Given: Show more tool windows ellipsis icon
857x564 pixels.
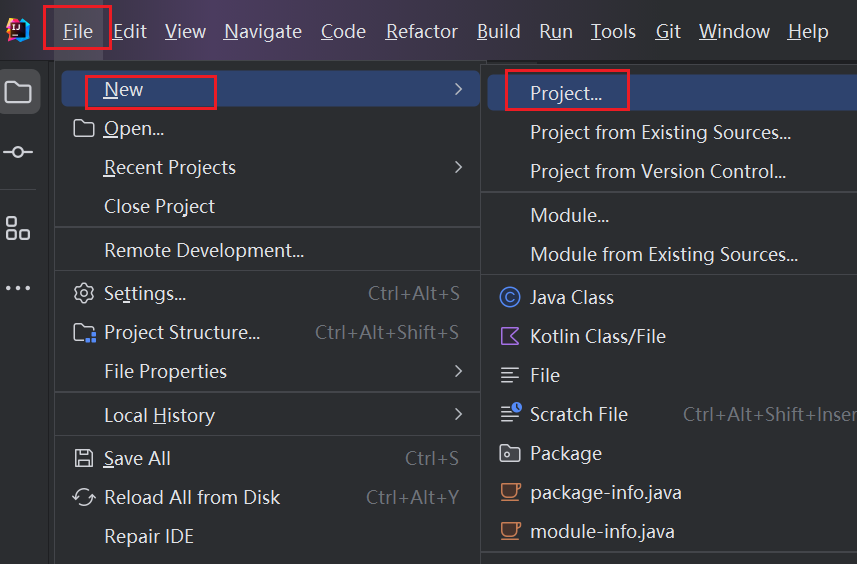Looking at the screenshot, I should coord(18,288).
